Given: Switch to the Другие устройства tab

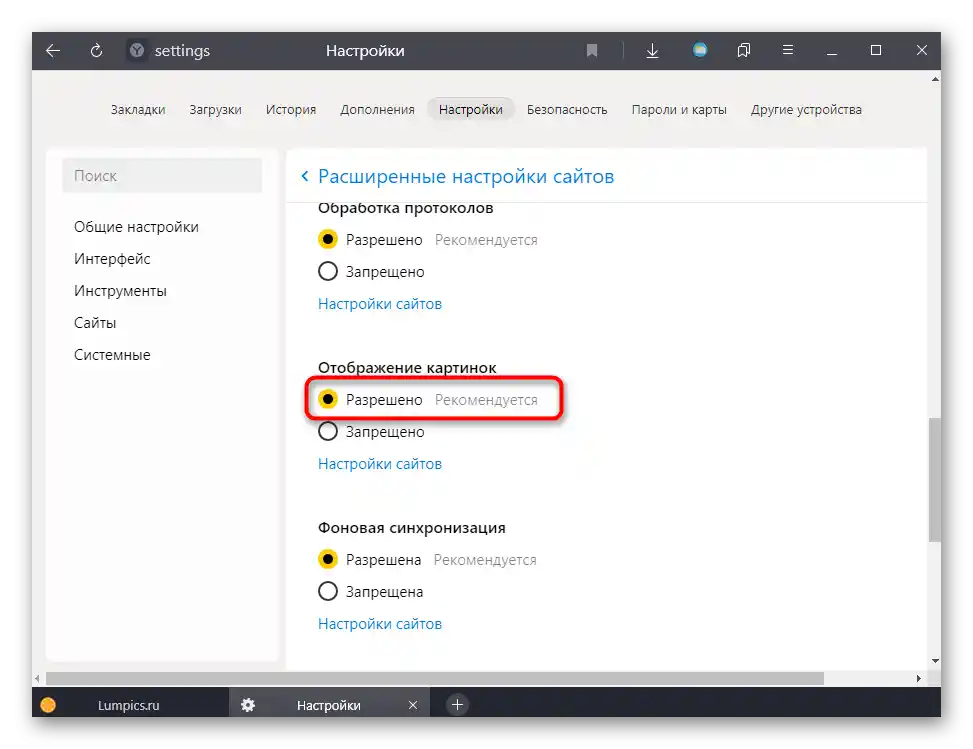Looking at the screenshot, I should tap(806, 110).
